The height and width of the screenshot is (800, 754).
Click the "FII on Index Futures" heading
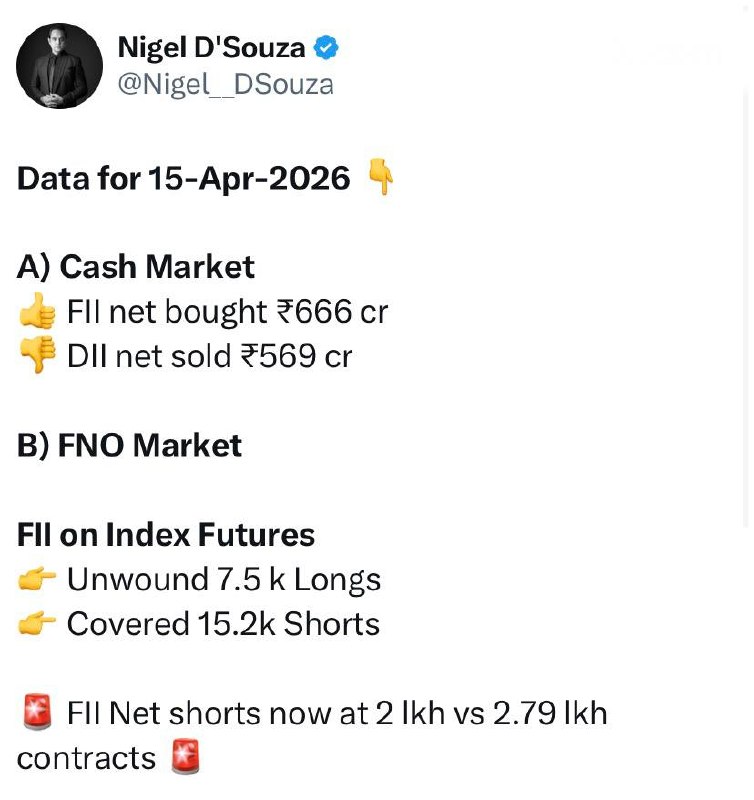point(166,535)
